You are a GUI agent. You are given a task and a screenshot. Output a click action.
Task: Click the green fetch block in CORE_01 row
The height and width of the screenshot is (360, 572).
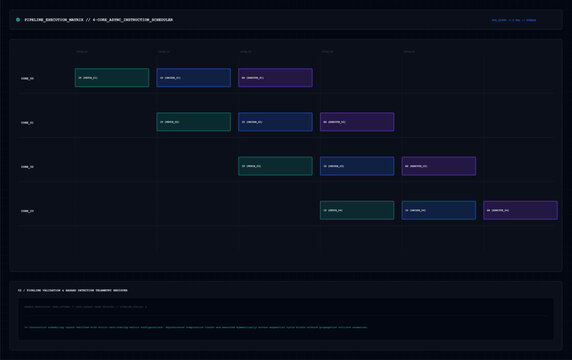[194, 122]
